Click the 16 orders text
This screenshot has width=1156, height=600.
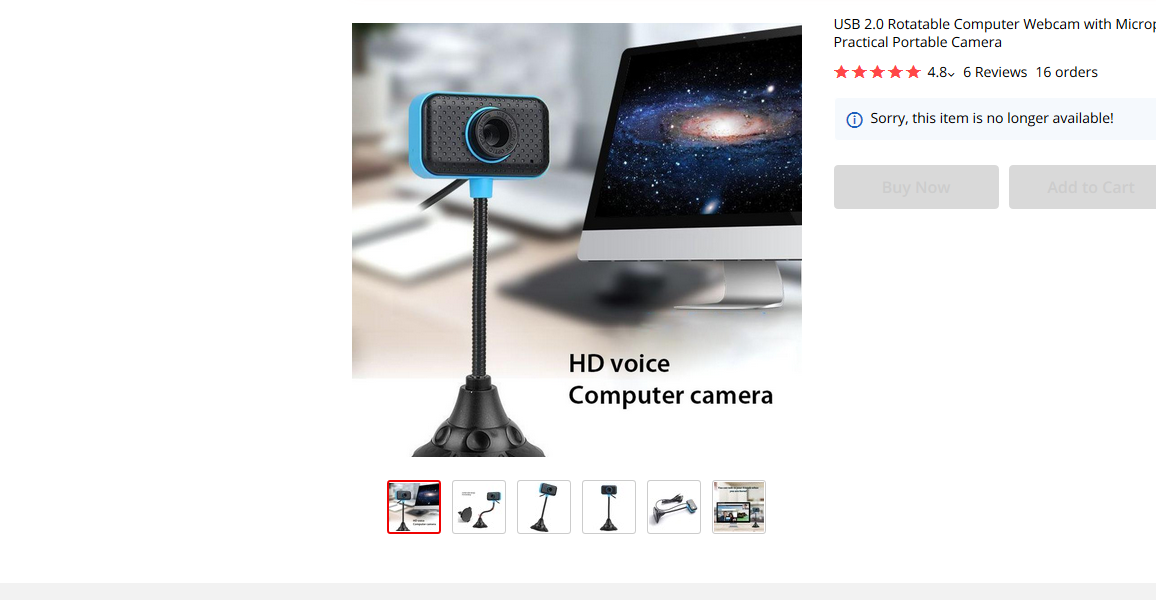pyautogui.click(x=1066, y=72)
